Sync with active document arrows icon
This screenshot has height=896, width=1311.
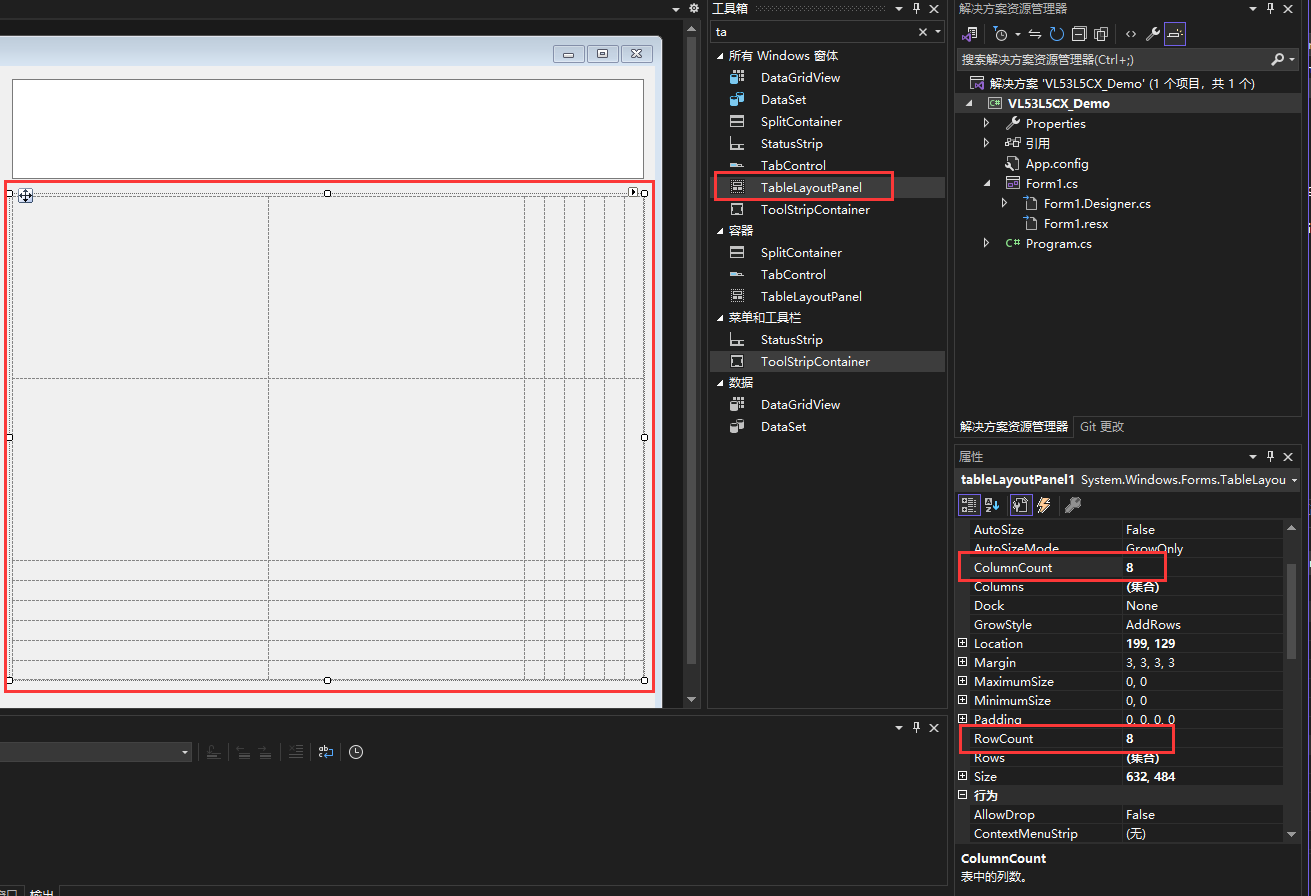(x=1035, y=34)
